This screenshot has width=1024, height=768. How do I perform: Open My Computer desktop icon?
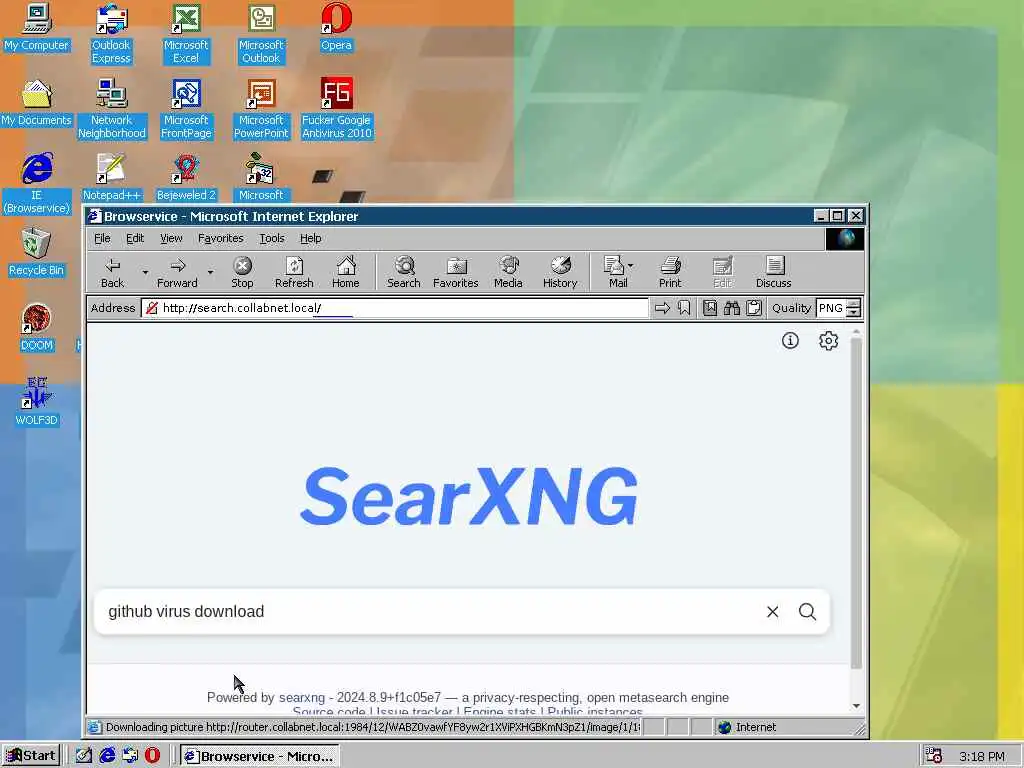tap(36, 27)
